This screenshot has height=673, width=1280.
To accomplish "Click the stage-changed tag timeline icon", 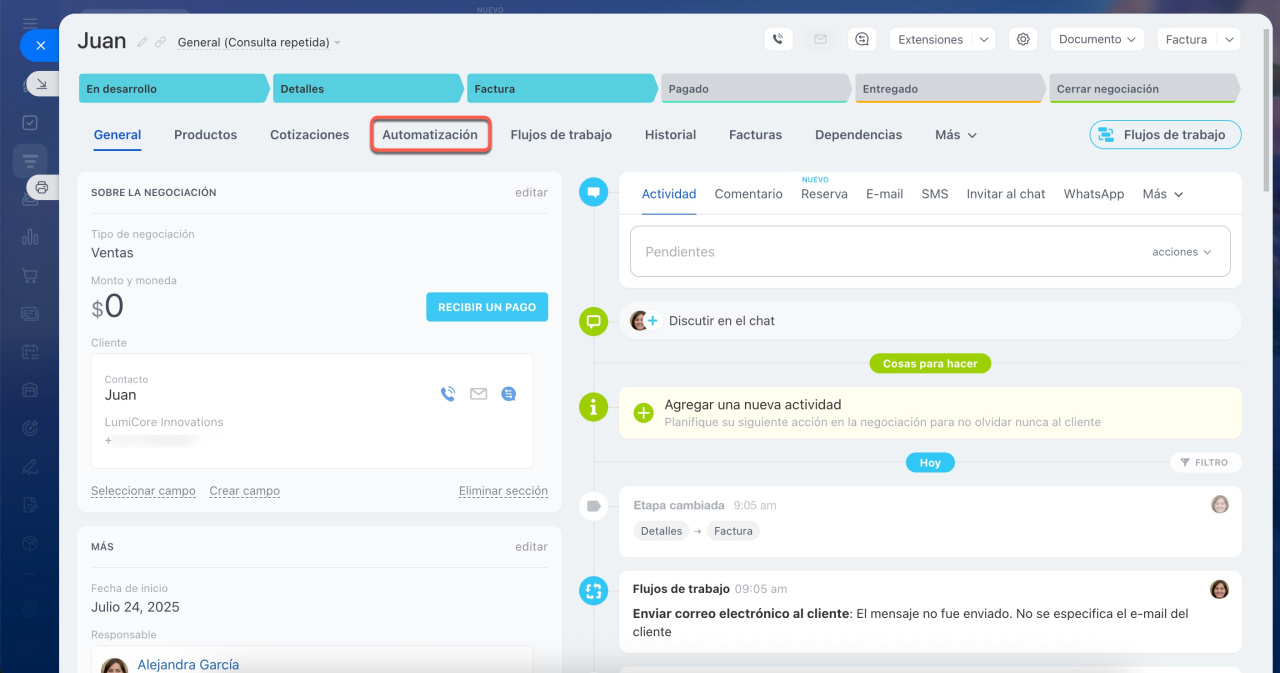I will tap(594, 507).
